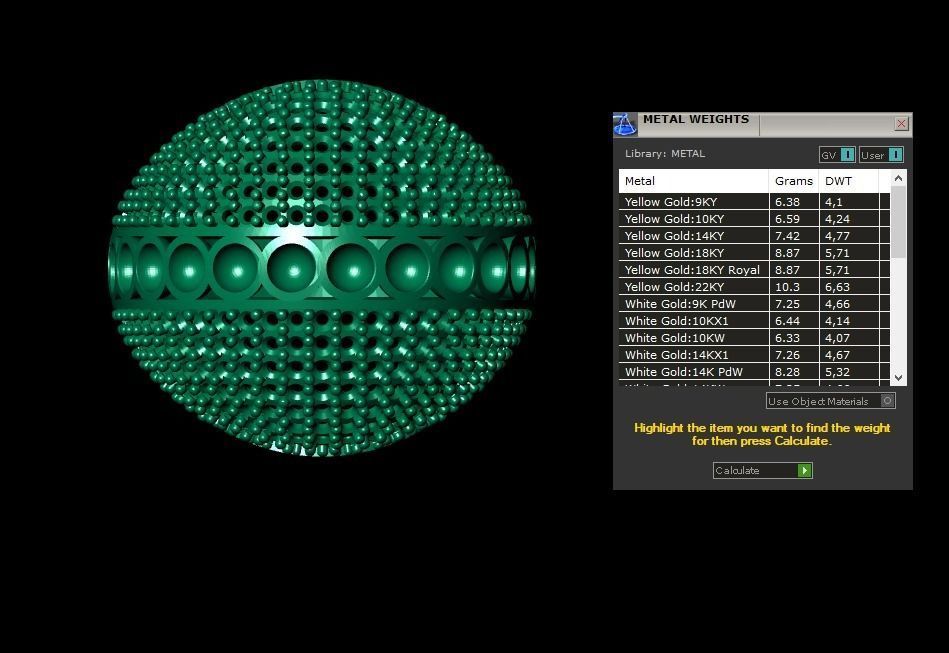Click the 6.59 grams value
949x653 pixels.
point(787,219)
